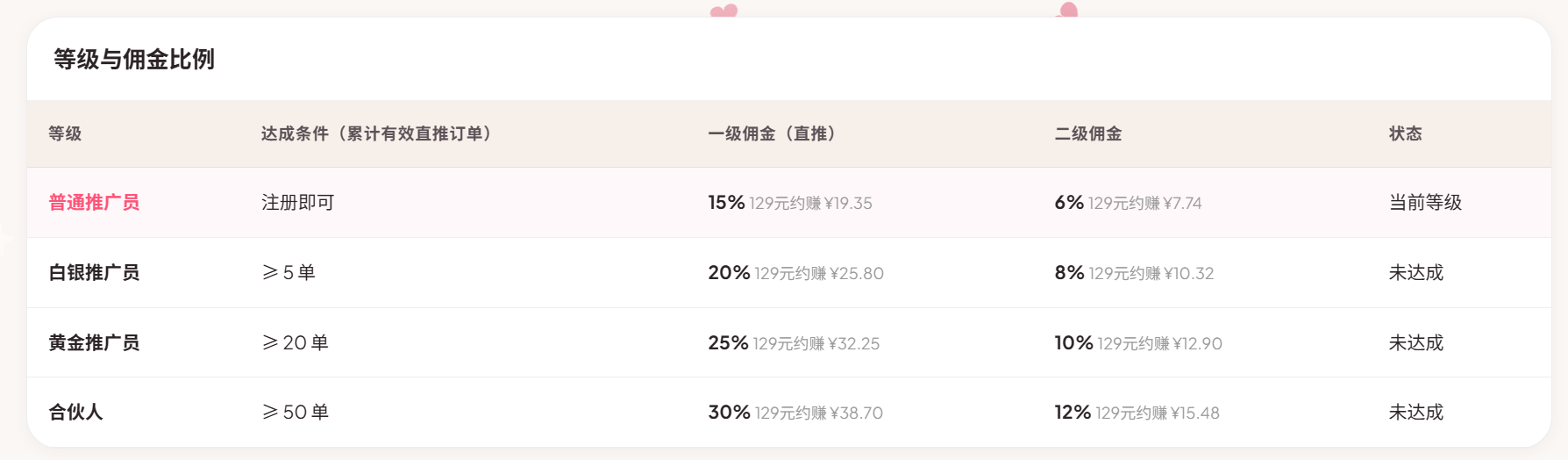Click 未达成 status for 合伙人
The image size is (1568, 460).
coord(1415,413)
